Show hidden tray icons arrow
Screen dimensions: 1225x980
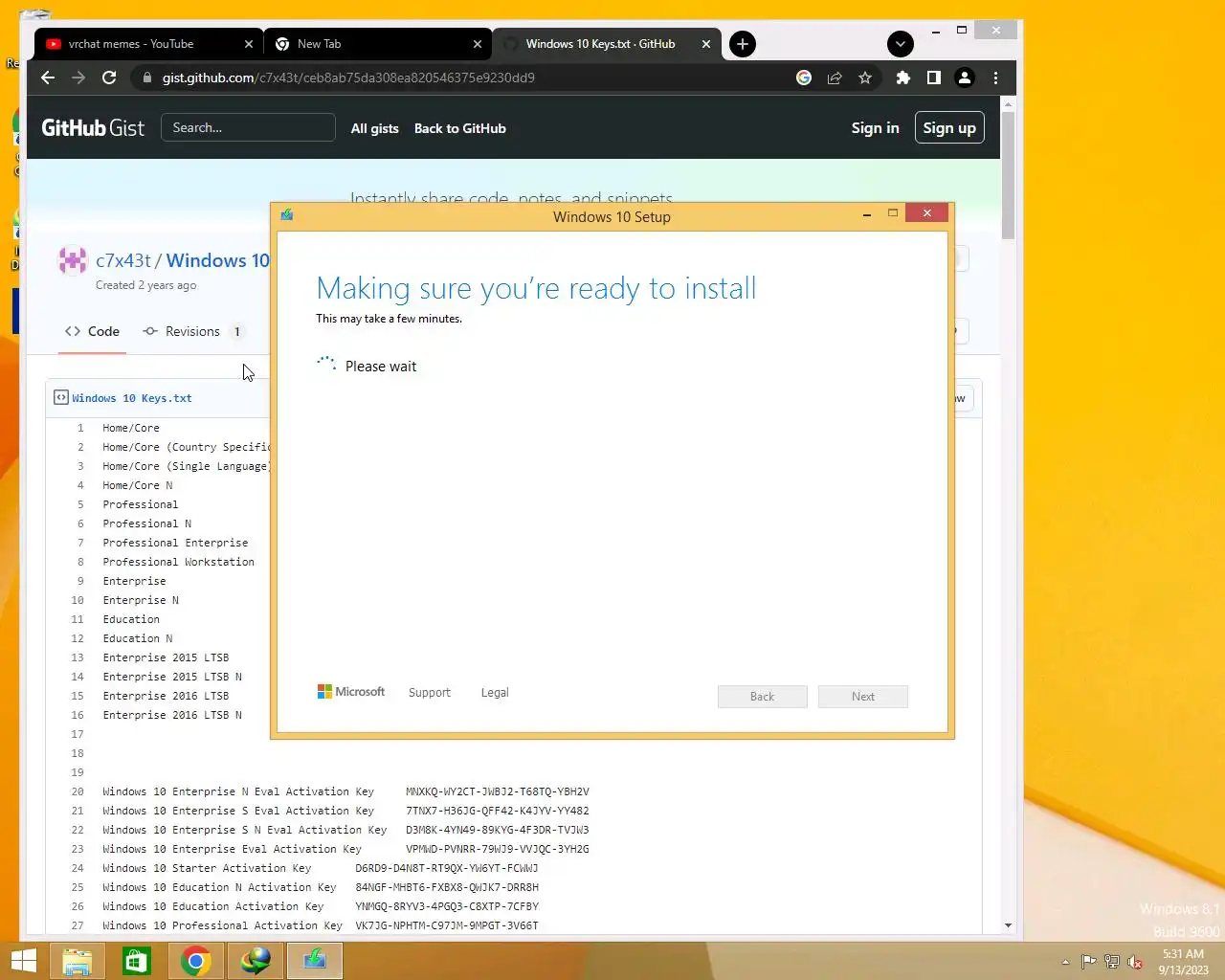tap(1065, 962)
